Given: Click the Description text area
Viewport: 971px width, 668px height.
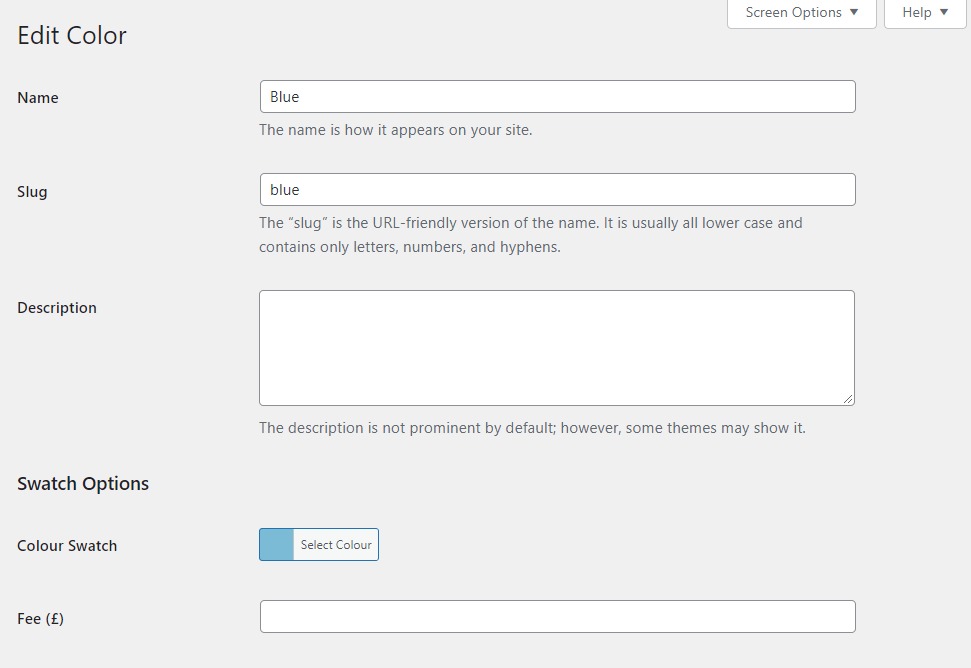Looking at the screenshot, I should coord(557,345).
